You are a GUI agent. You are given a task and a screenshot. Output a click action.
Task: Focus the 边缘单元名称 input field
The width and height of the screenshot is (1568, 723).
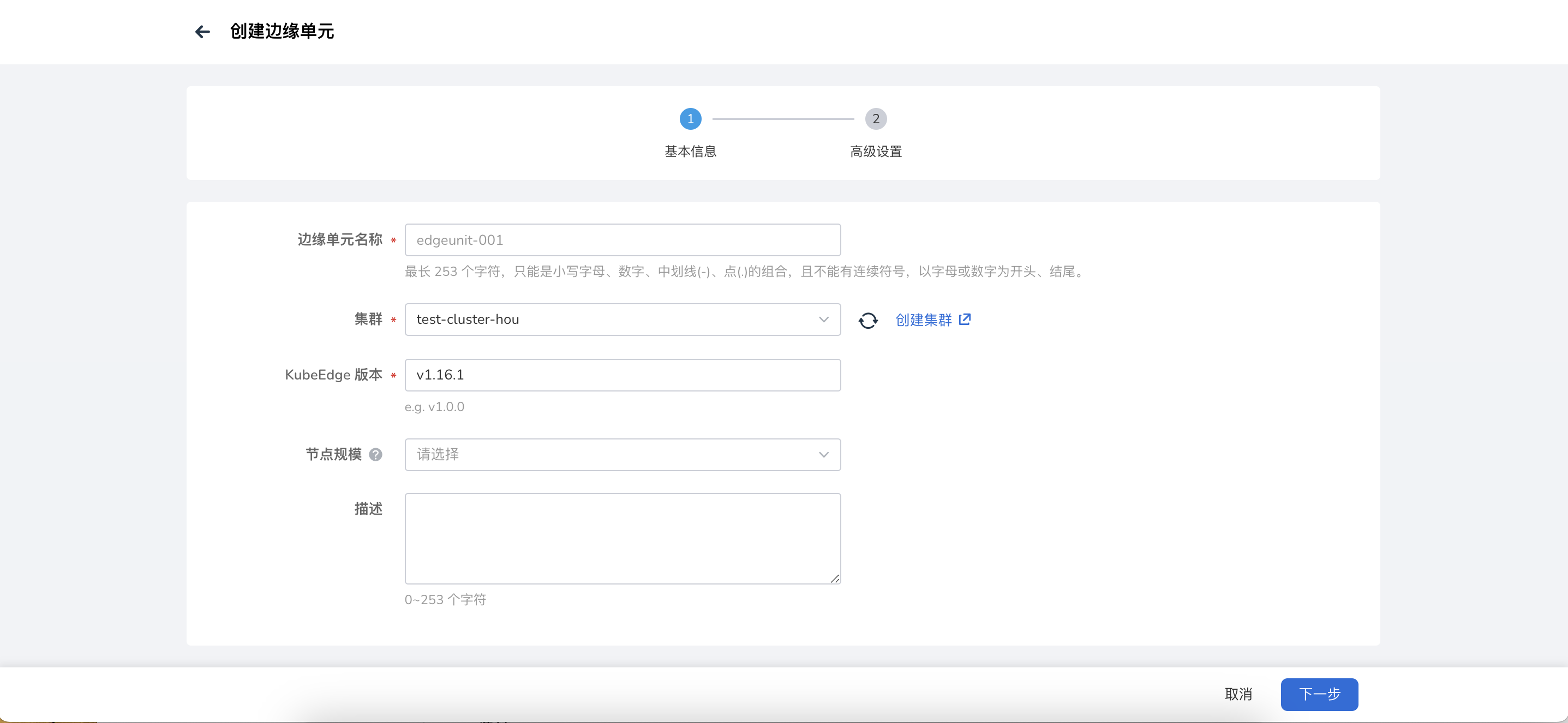[x=622, y=239]
